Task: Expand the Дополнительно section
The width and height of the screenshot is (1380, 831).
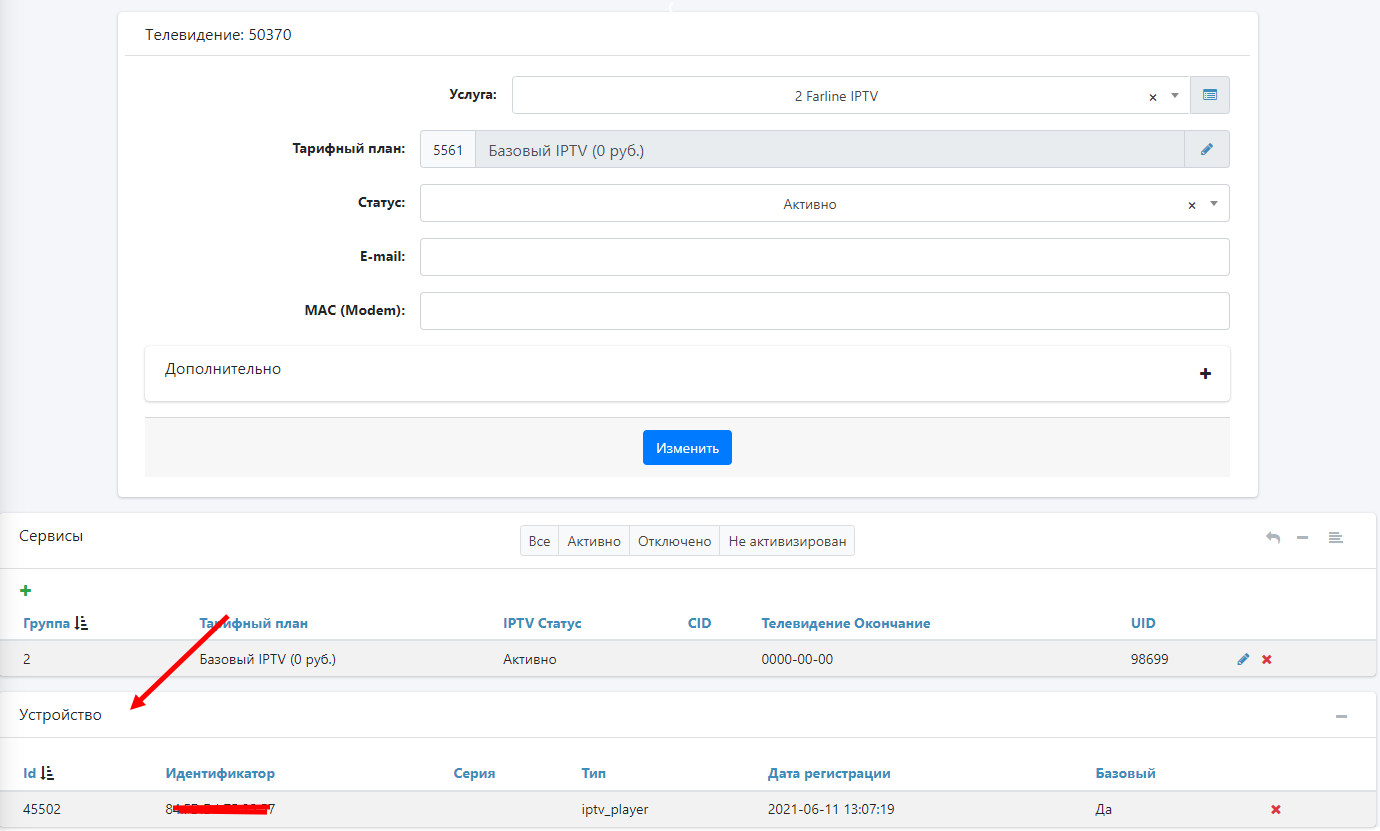Action: click(x=1205, y=374)
